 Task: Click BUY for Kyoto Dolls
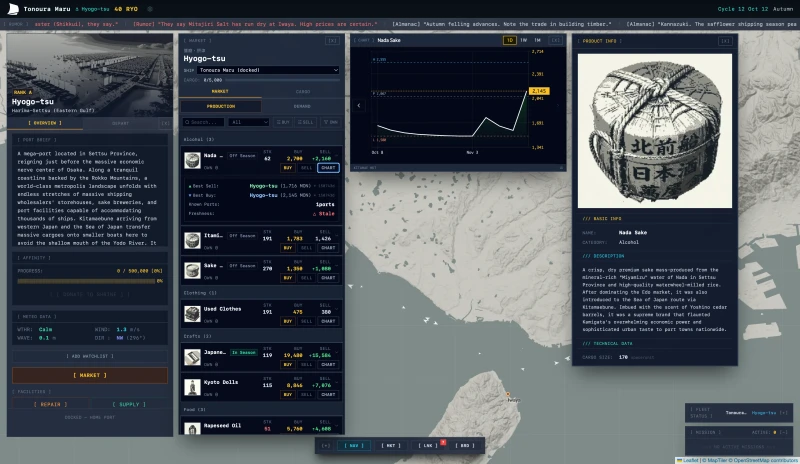(288, 395)
